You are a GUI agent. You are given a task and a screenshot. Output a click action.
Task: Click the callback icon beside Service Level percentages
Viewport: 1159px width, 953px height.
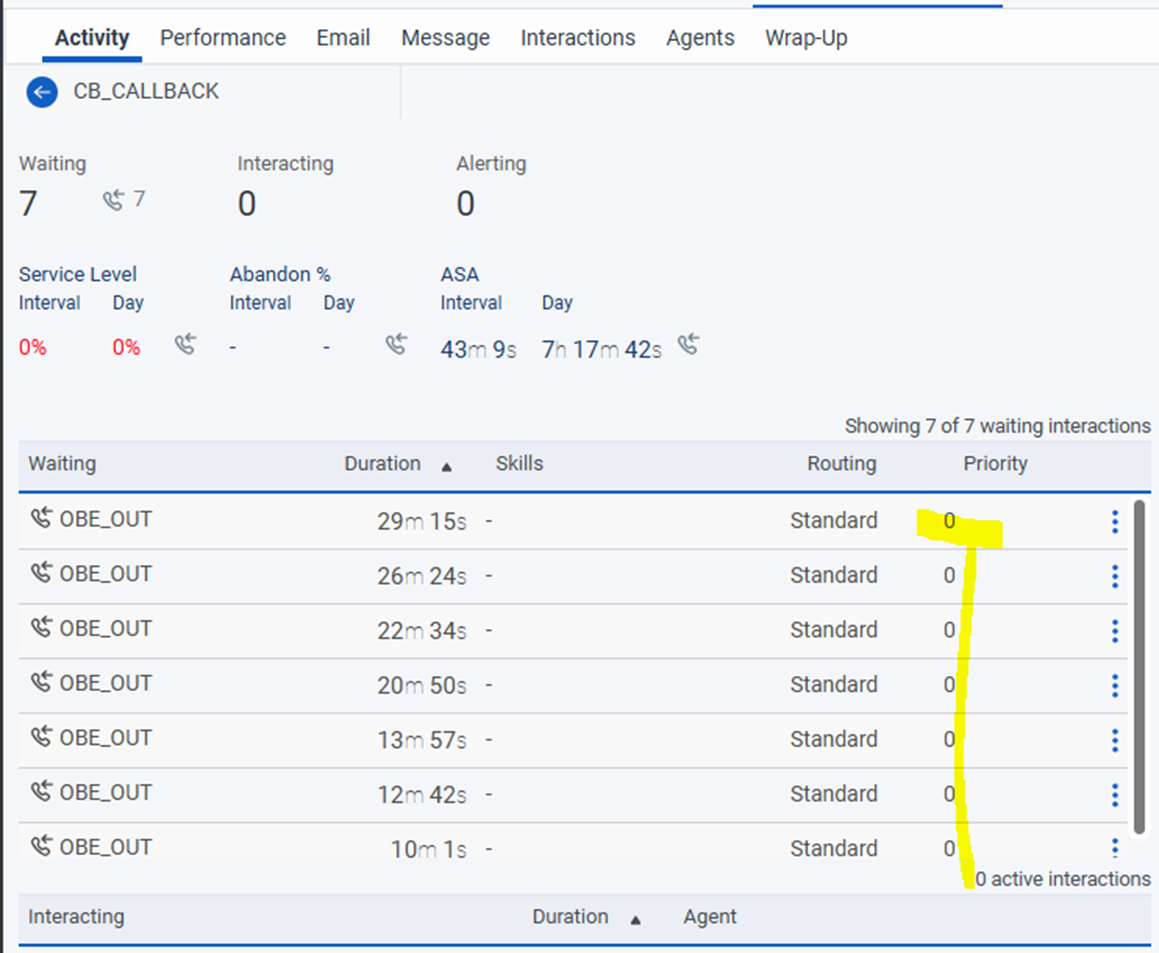point(185,346)
